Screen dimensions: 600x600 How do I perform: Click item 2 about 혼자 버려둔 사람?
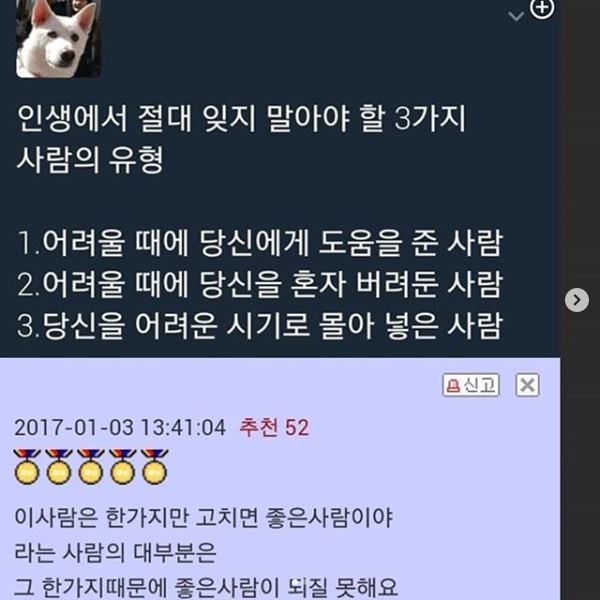point(260,284)
